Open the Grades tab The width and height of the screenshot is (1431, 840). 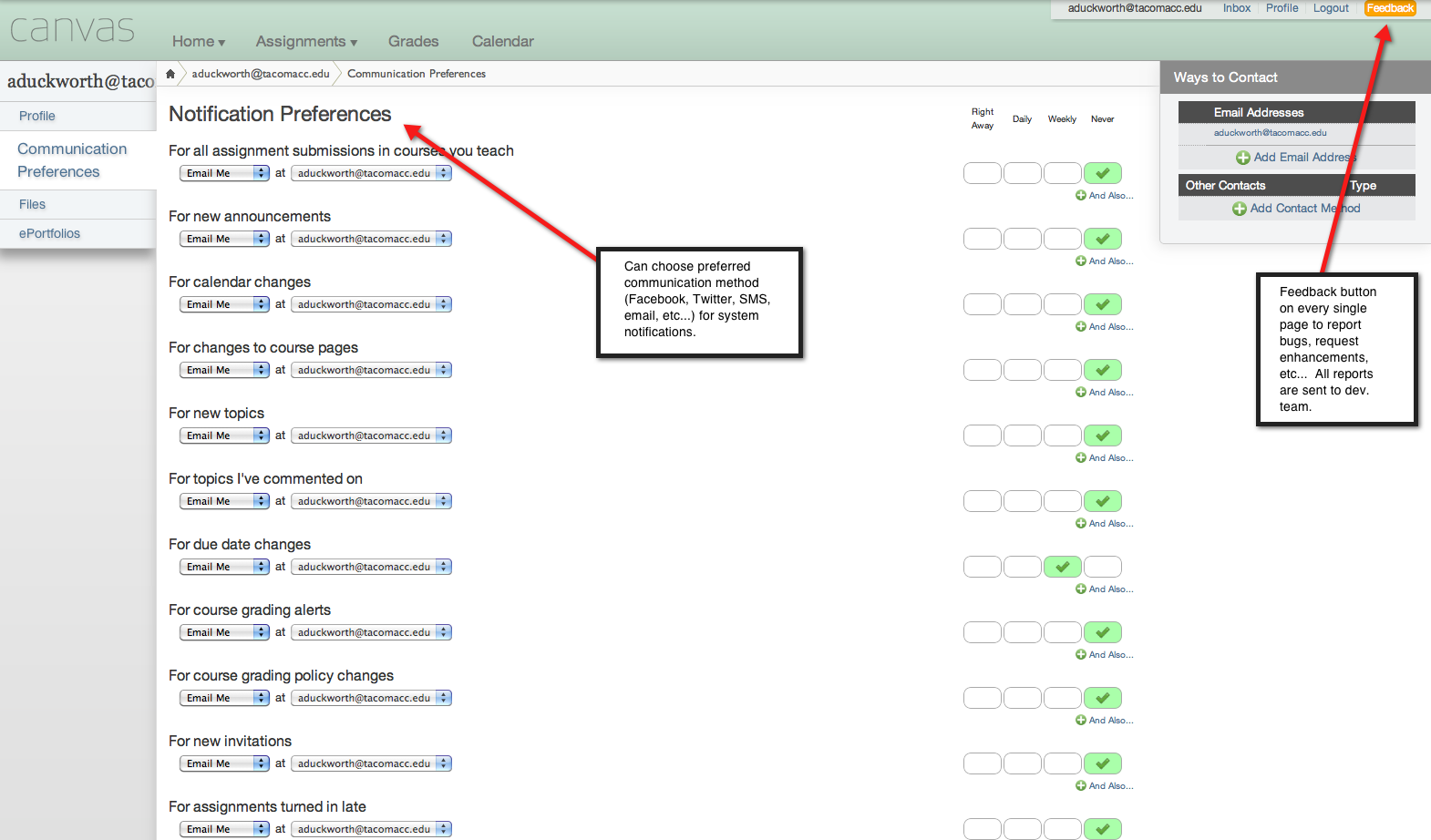(x=413, y=42)
